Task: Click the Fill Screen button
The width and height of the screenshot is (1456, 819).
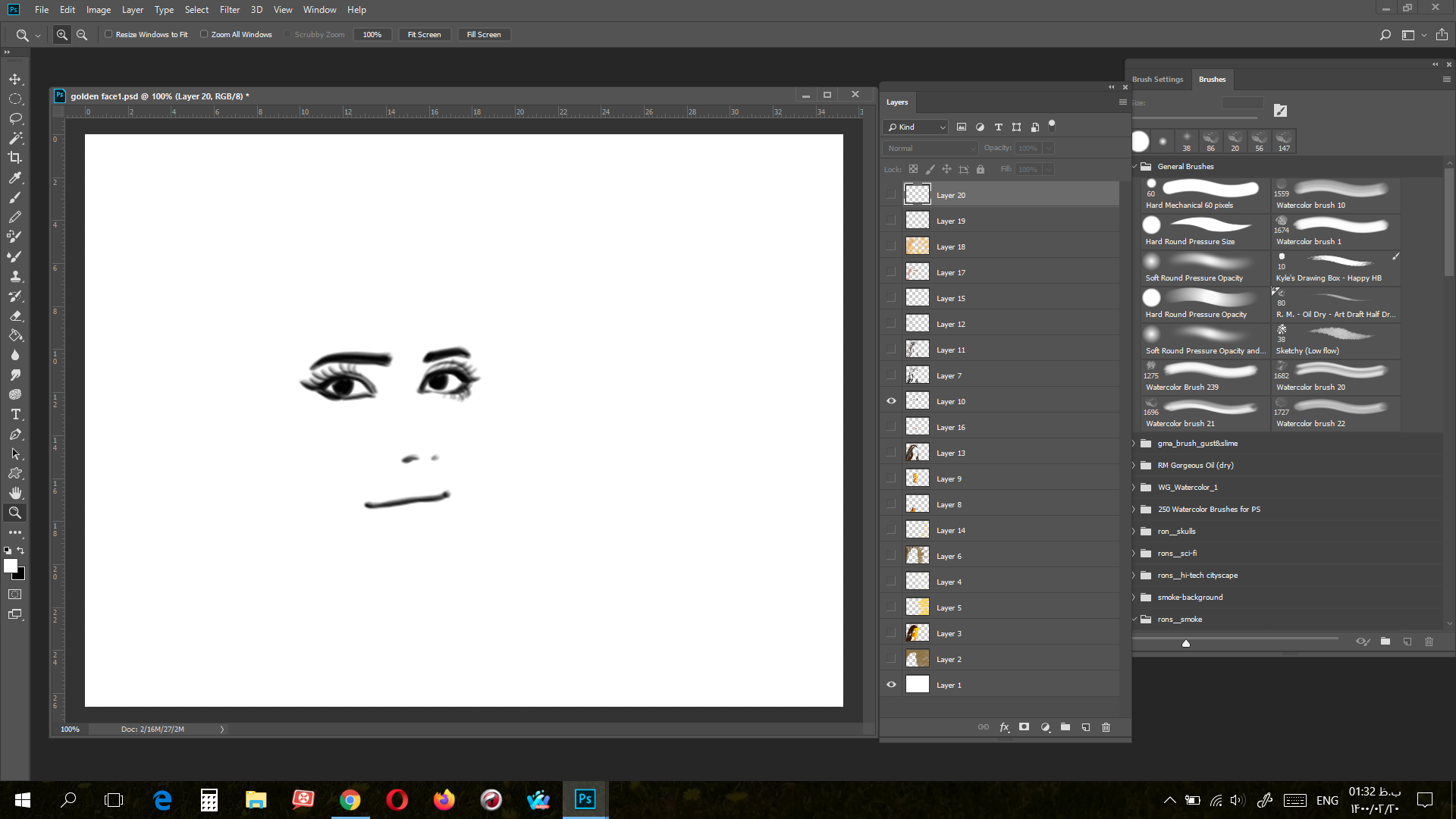Action: (x=484, y=35)
